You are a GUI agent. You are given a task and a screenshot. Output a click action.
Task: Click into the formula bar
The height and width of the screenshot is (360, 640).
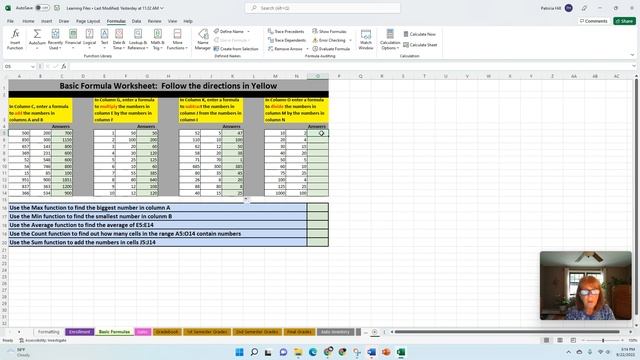[x=349, y=66]
